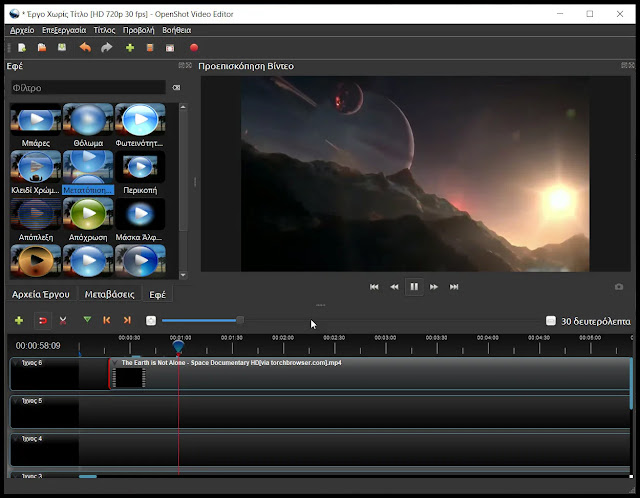Viewport: 640px width, 498px height.
Task: Open the Ίχνος 4 track menu arrow
Action: [x=16, y=439]
